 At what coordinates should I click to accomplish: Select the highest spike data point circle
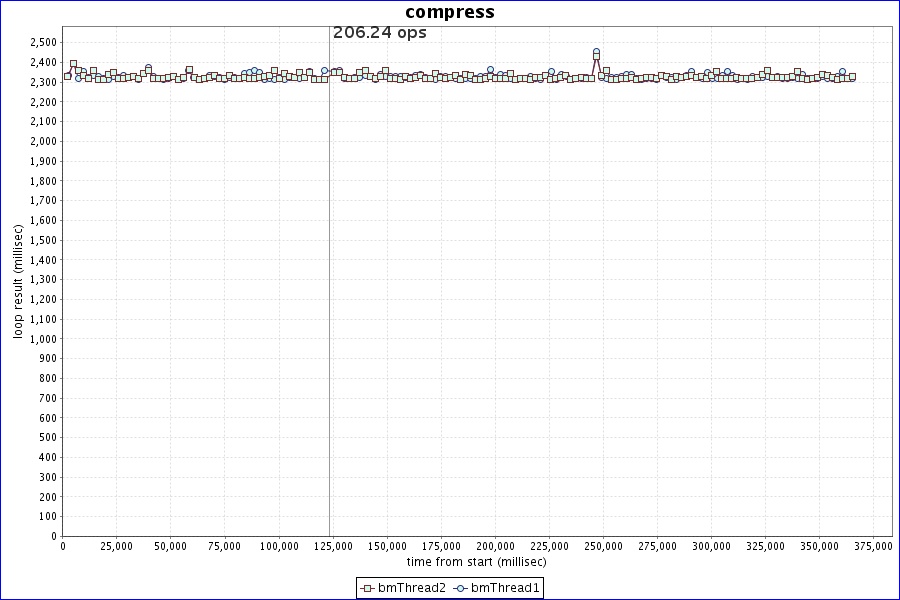(596, 52)
